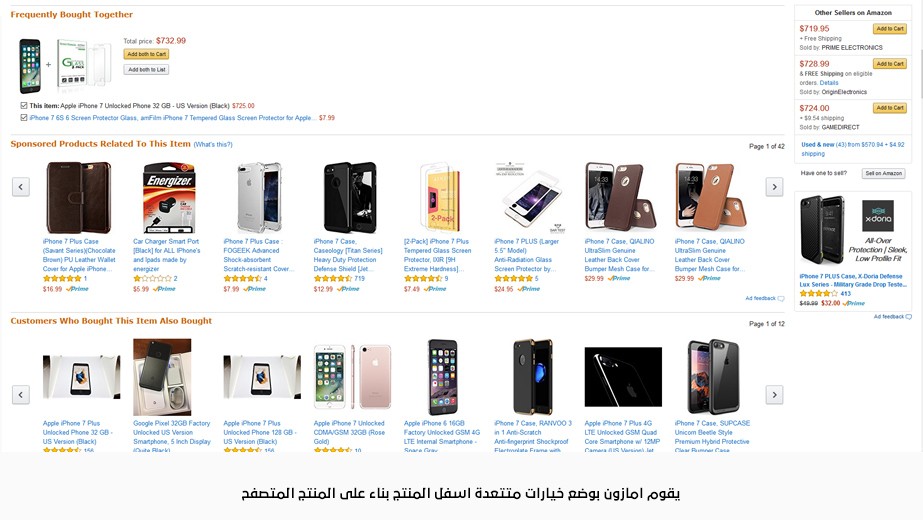Screen dimensions: 923x520
Task: Click right arrow of Sponsored Products carousel
Action: (x=774, y=187)
